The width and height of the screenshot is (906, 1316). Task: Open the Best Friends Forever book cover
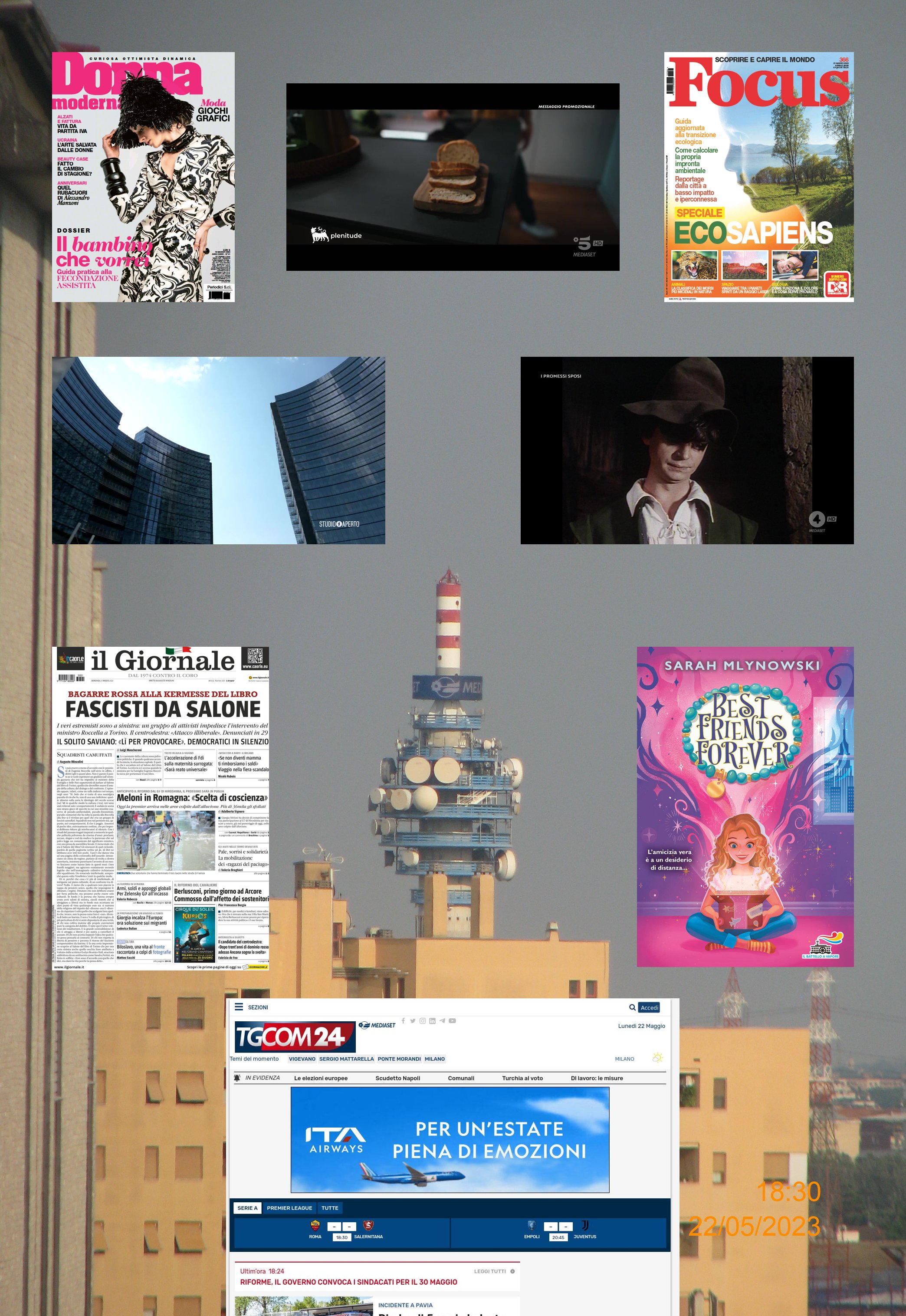pos(745,806)
